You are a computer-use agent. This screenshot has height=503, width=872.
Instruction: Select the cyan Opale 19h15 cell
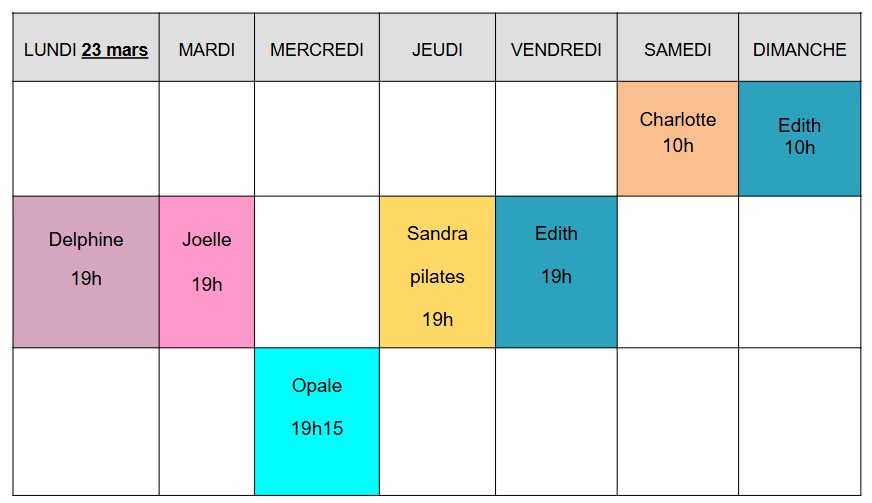pos(317,420)
